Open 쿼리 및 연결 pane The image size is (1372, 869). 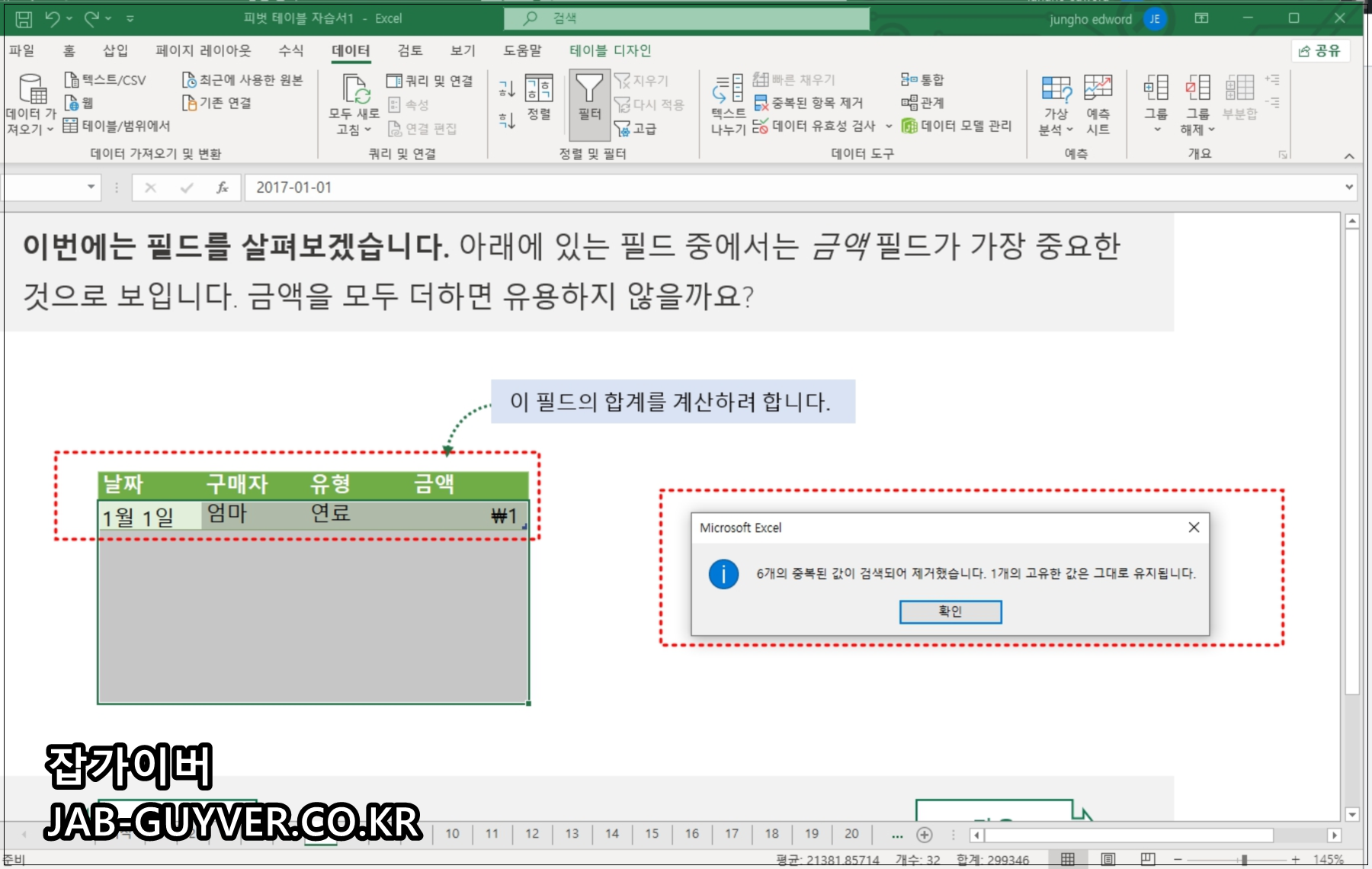pyautogui.click(x=429, y=81)
